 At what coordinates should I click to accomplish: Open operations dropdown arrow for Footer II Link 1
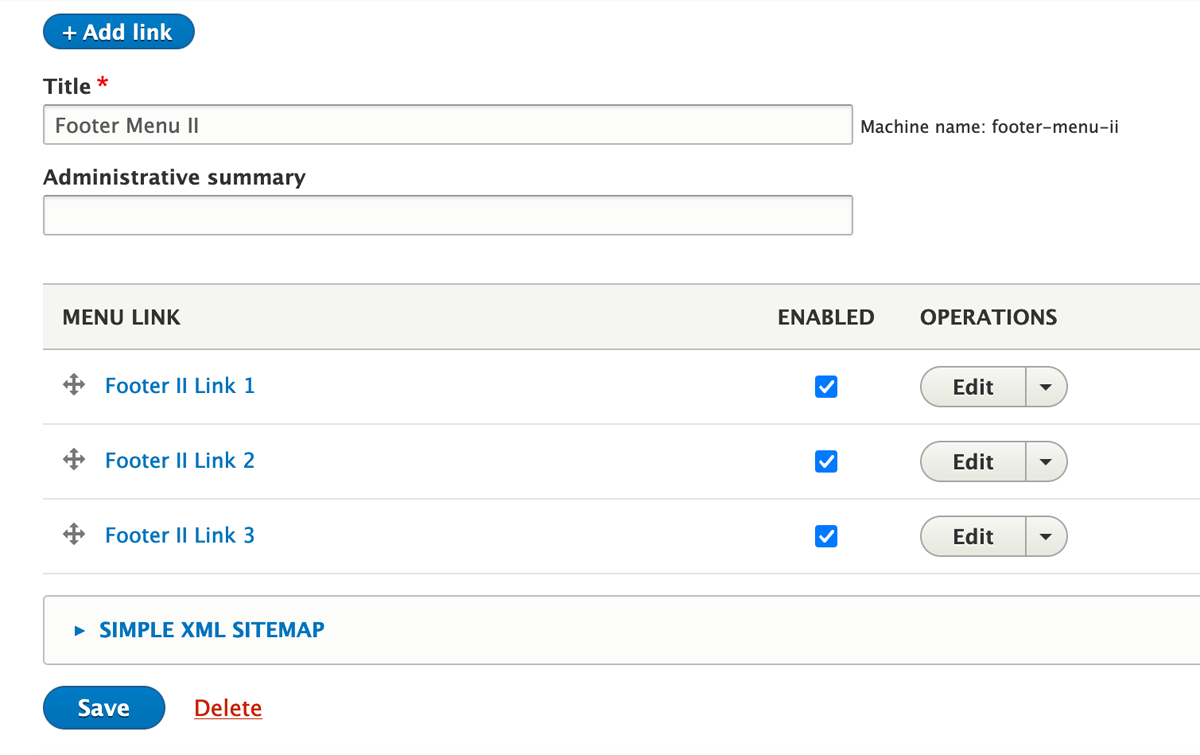pyautogui.click(x=1046, y=387)
